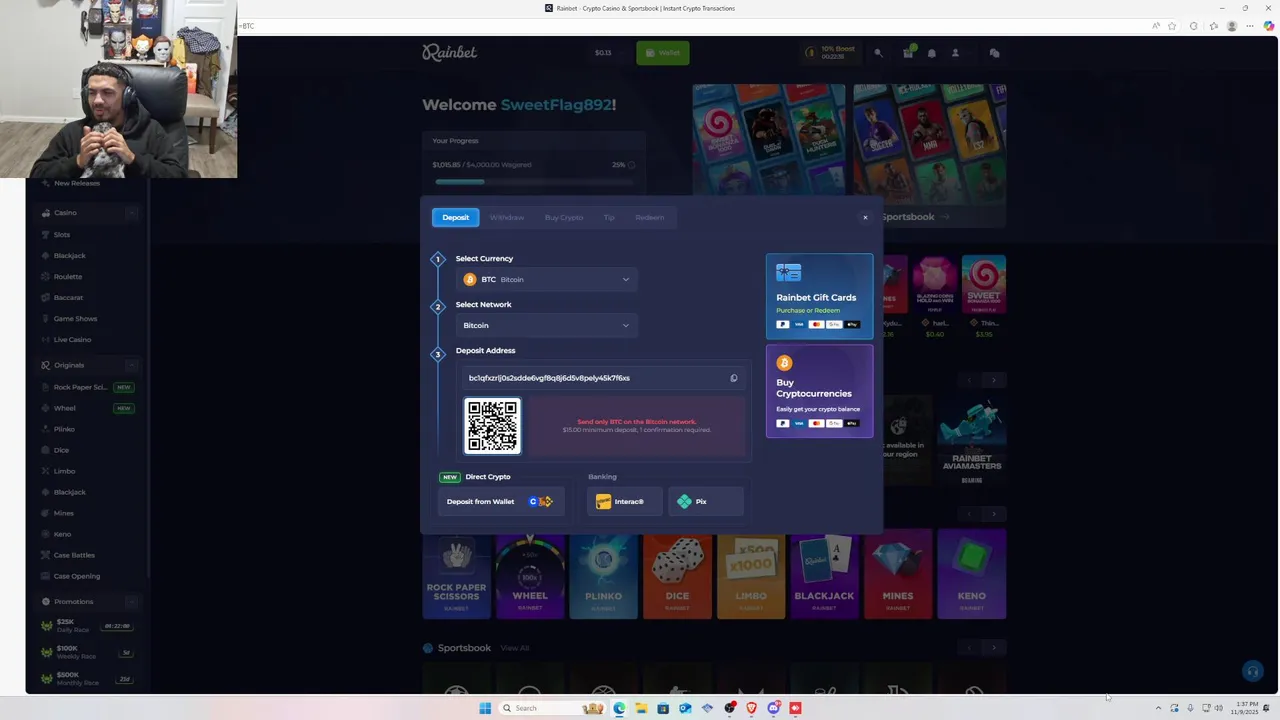Open Discord from the taskbar

(x=773, y=708)
